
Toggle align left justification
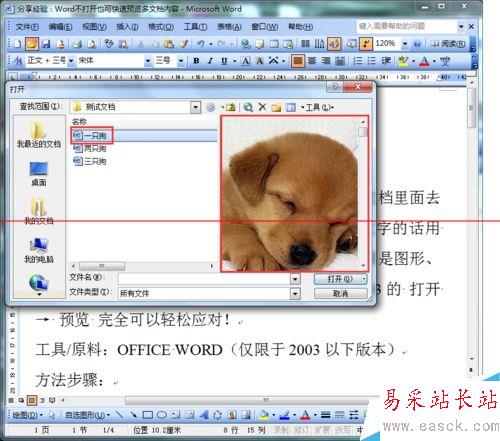(298, 61)
